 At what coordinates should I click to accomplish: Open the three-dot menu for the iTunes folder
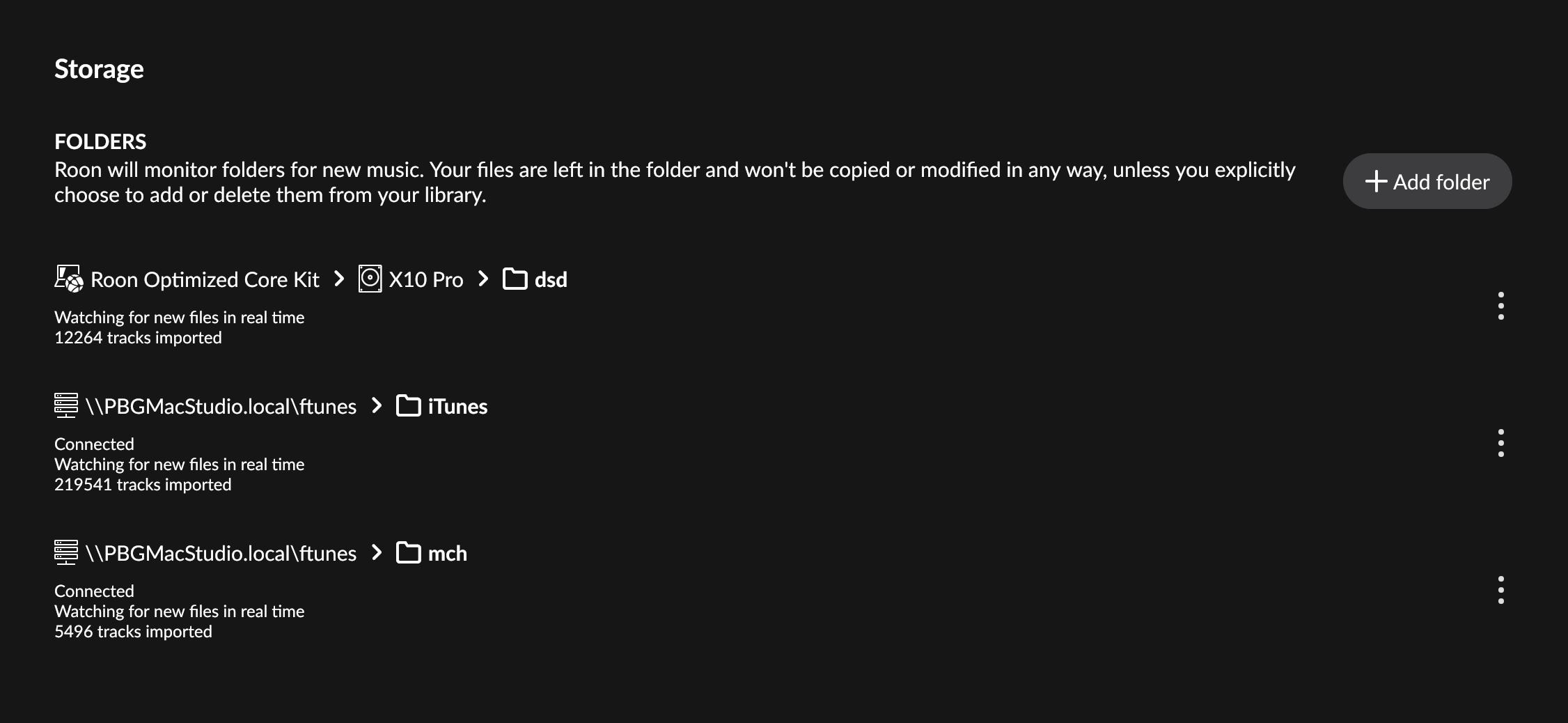point(1500,443)
